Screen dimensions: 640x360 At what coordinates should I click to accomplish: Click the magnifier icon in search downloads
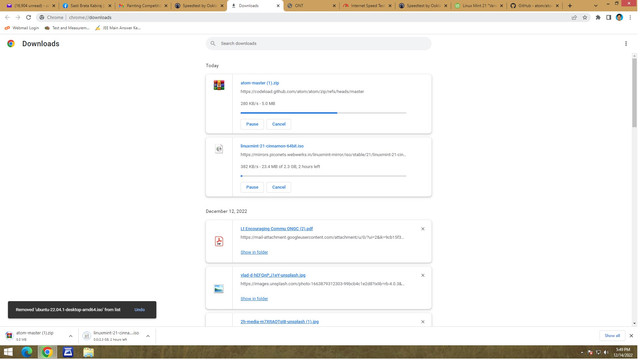213,43
